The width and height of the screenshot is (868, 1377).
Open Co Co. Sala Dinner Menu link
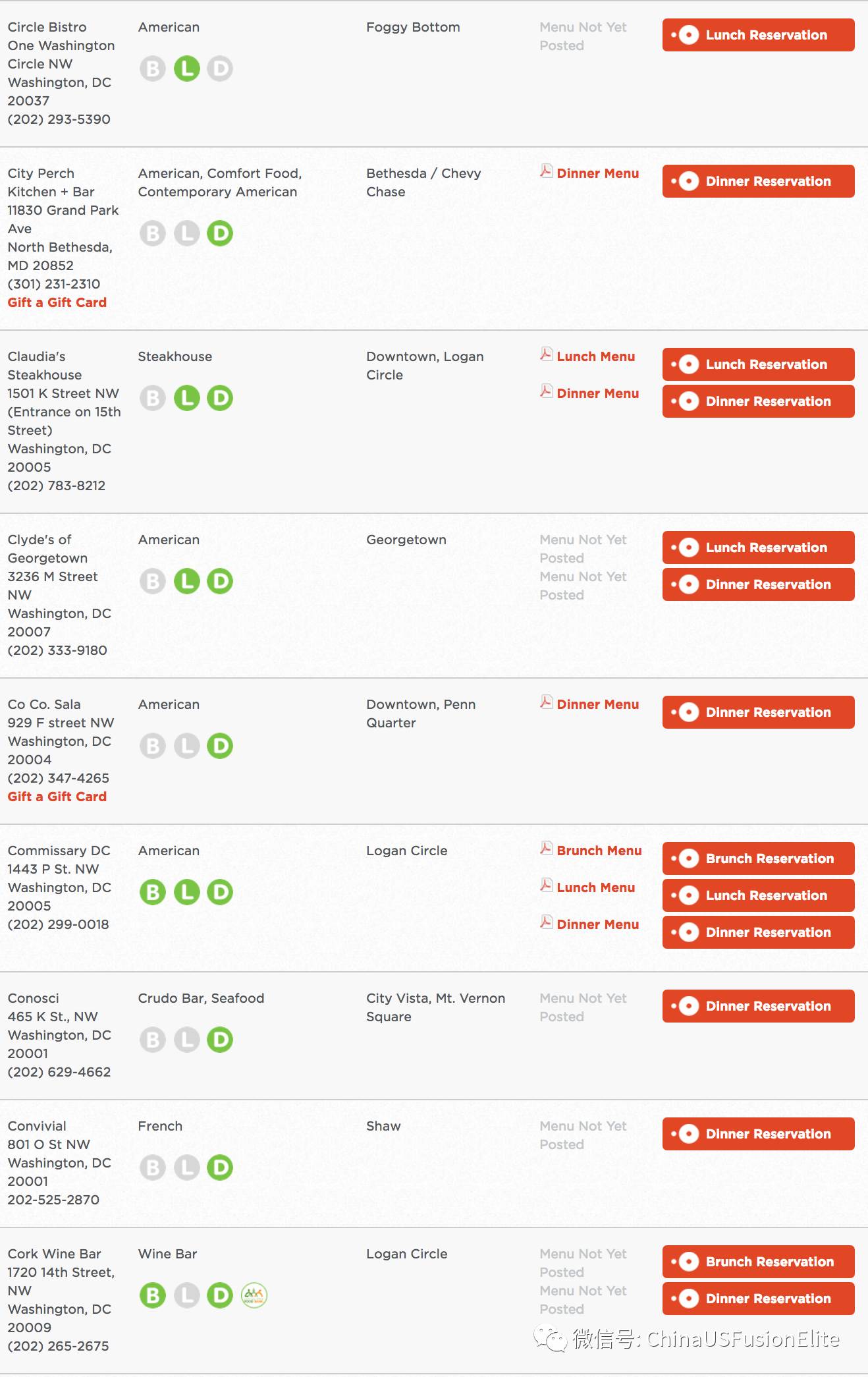coord(597,704)
